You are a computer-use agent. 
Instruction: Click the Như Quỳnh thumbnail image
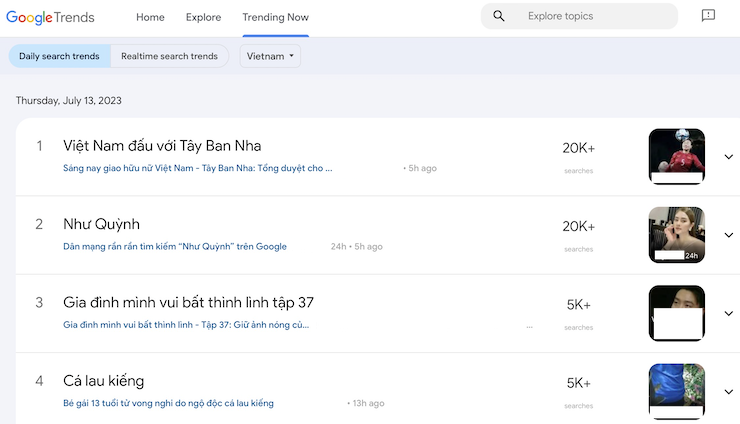click(677, 235)
